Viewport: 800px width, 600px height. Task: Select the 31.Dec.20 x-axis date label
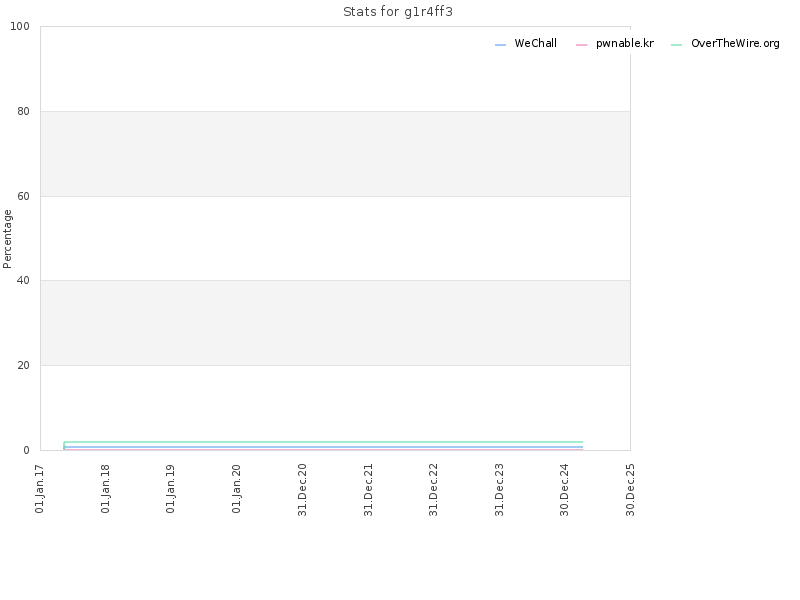point(302,490)
